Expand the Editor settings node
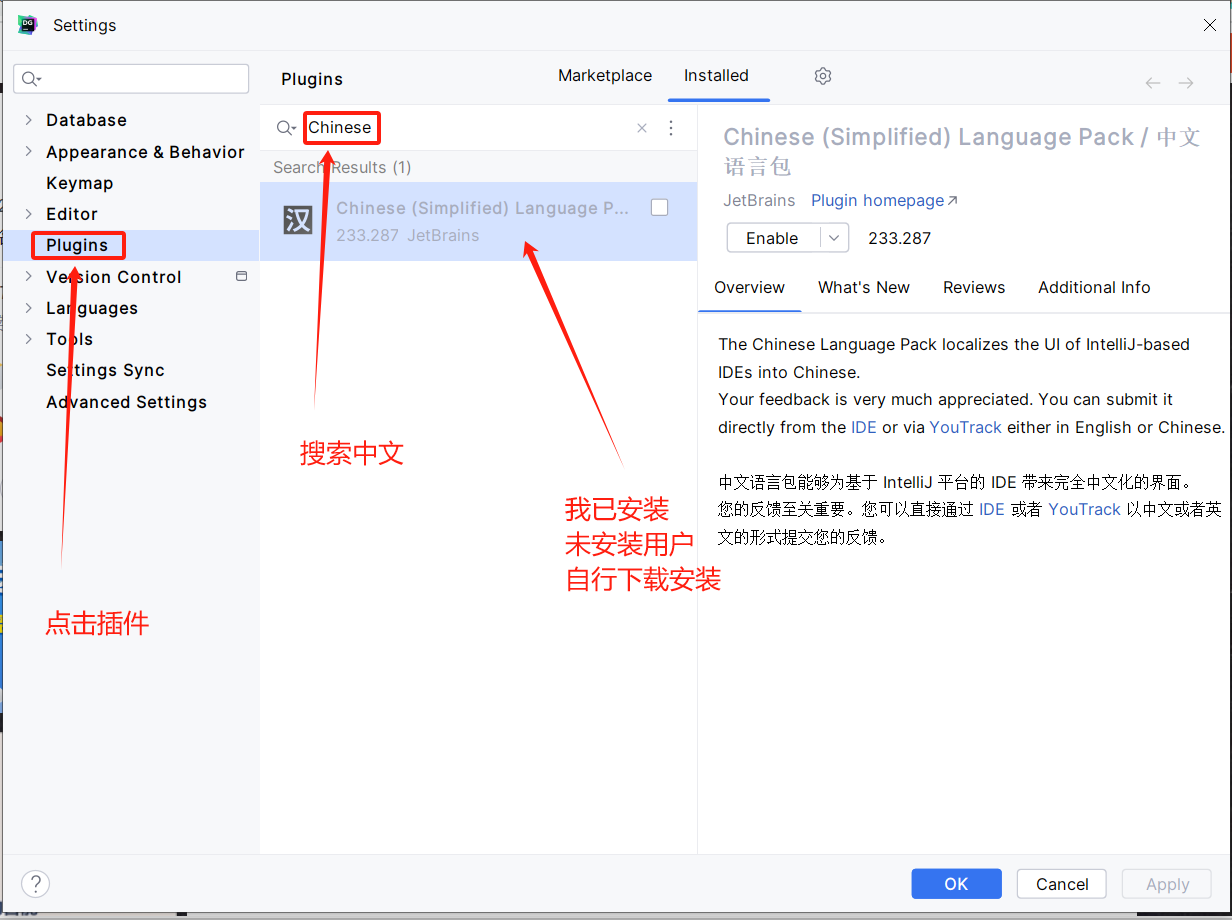 pyautogui.click(x=28, y=214)
